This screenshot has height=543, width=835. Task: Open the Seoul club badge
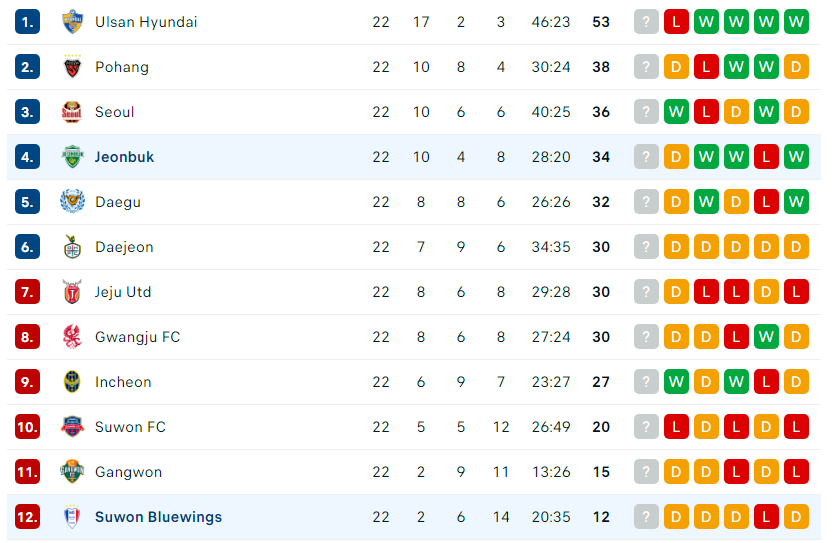tap(72, 112)
